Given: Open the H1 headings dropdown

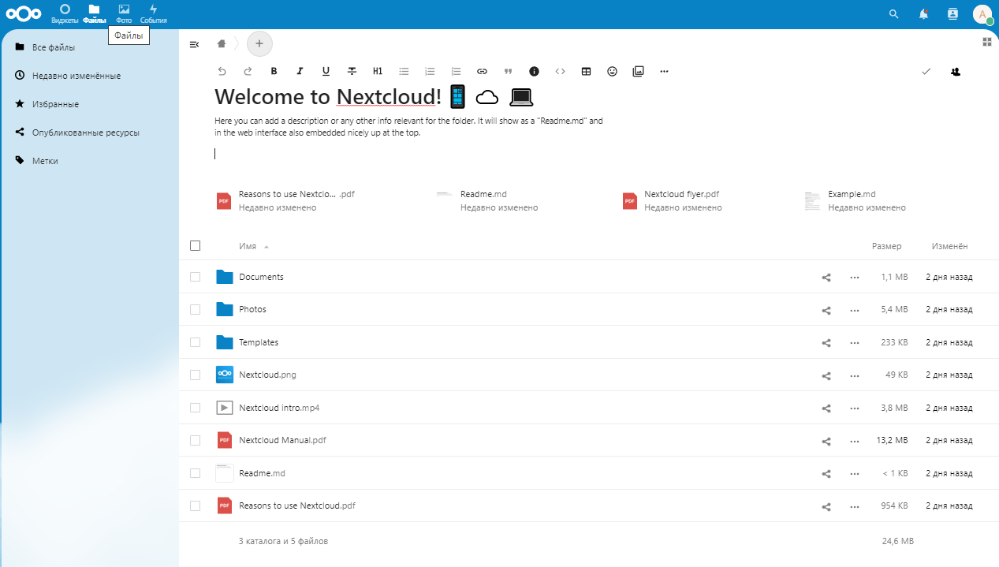Looking at the screenshot, I should coord(378,71).
